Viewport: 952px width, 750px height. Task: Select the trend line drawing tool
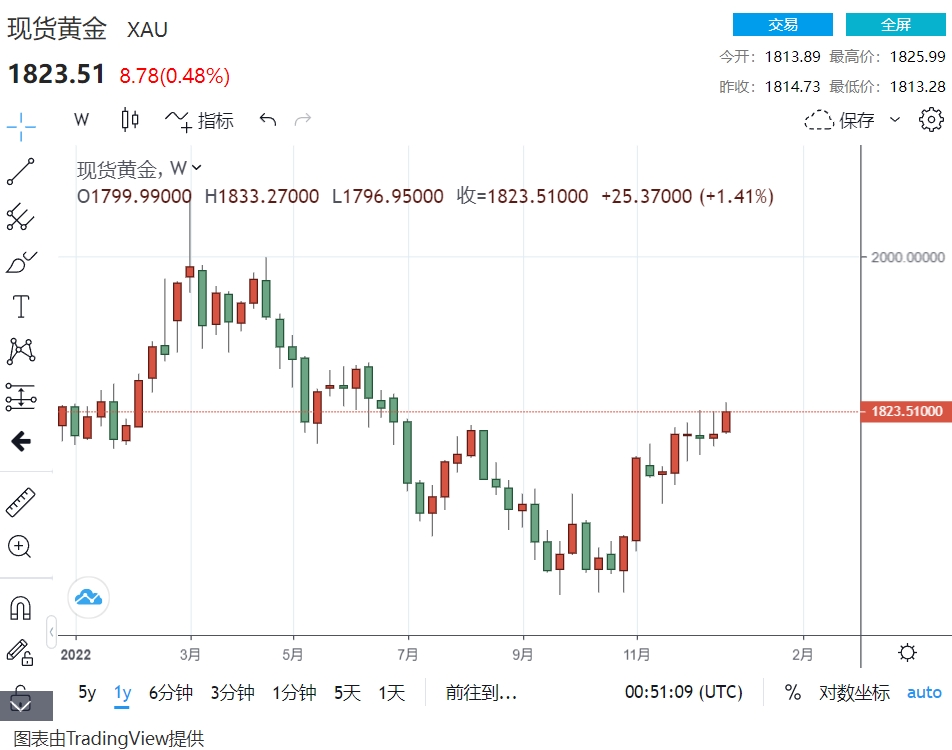pyautogui.click(x=21, y=172)
